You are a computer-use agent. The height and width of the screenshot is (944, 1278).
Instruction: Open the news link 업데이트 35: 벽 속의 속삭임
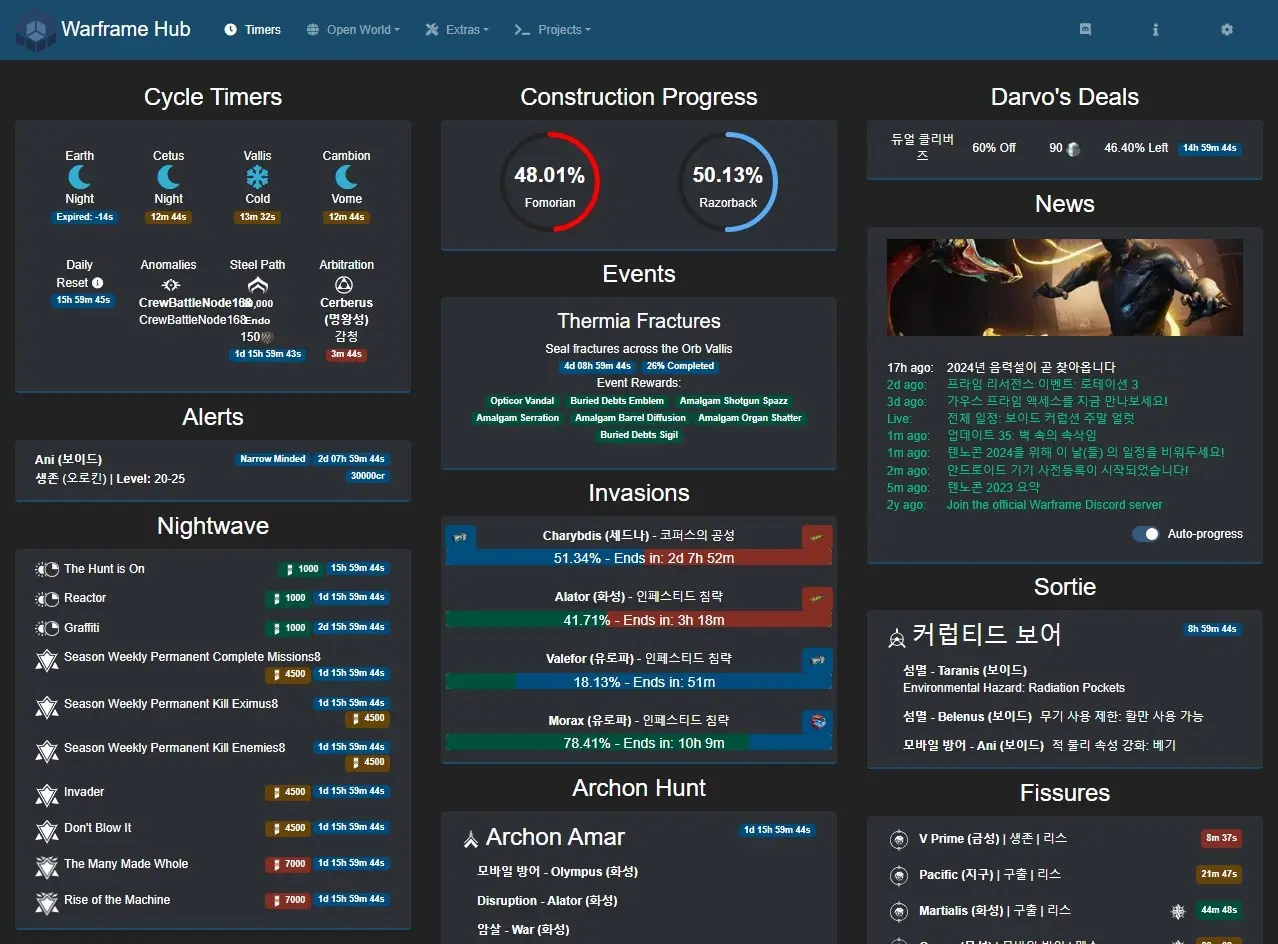click(x=1021, y=436)
